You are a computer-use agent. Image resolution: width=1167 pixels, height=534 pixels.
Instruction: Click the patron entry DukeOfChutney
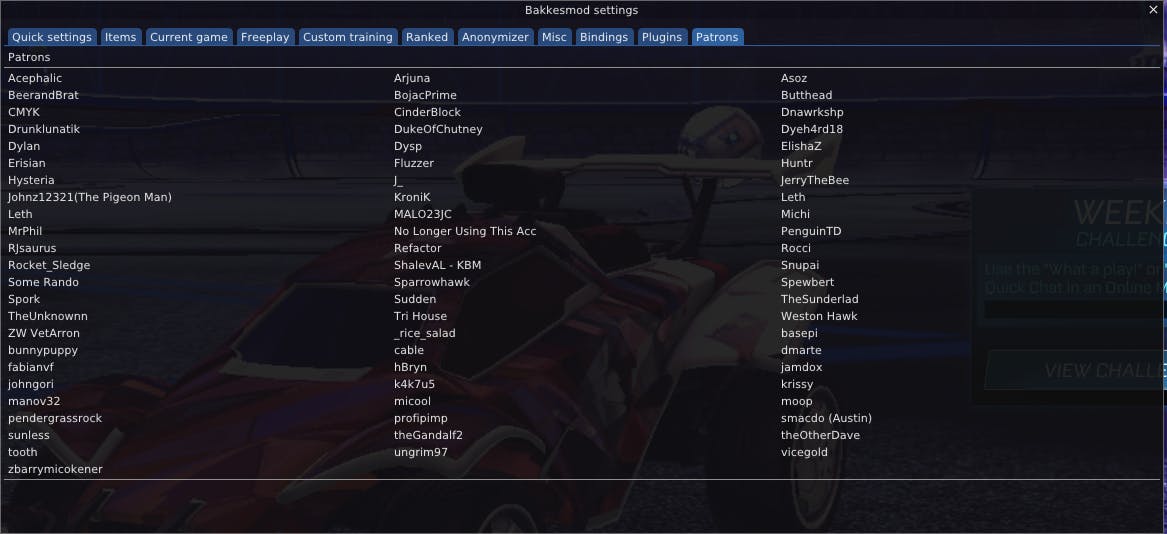point(438,129)
